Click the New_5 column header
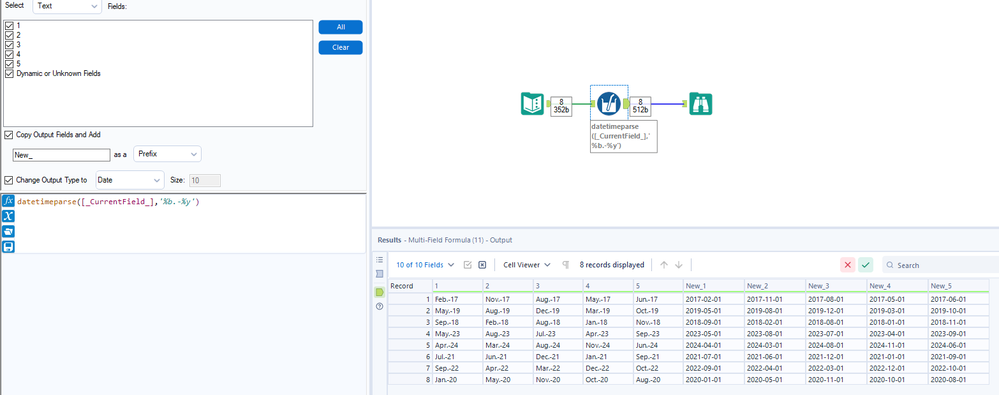Screen dimensions: 999x395 pos(959,285)
